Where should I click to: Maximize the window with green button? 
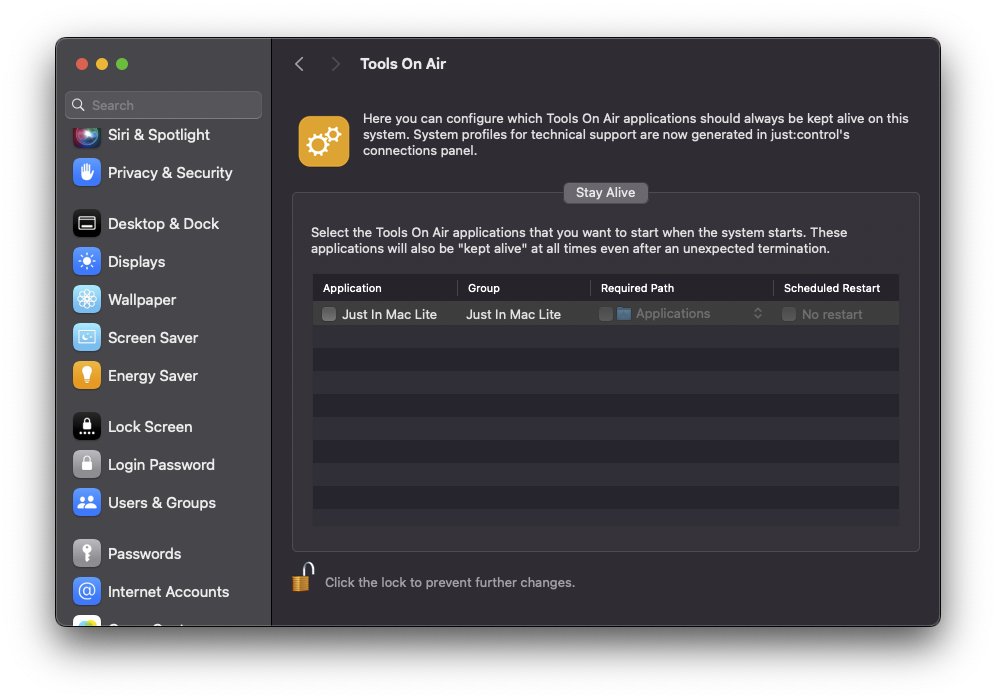coord(122,64)
